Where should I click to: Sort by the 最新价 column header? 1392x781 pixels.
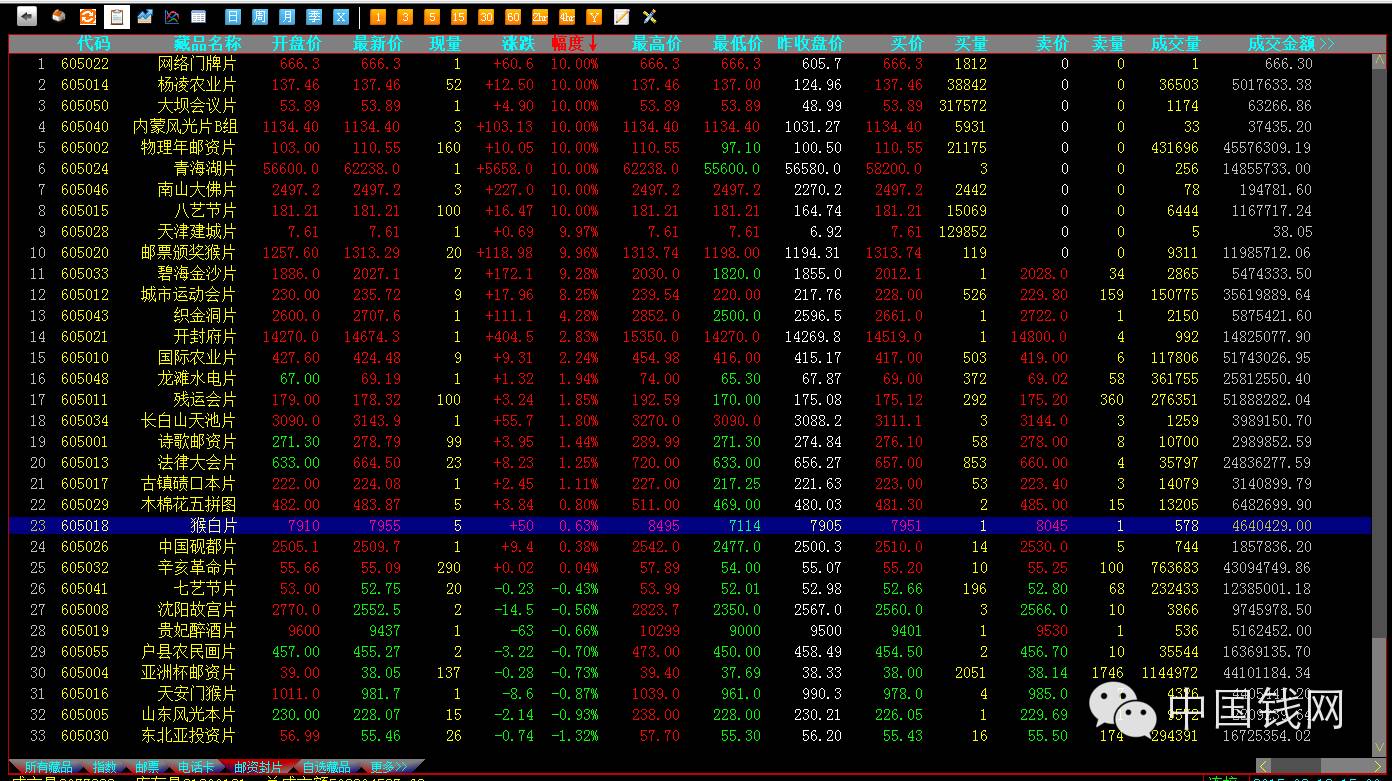[x=378, y=44]
